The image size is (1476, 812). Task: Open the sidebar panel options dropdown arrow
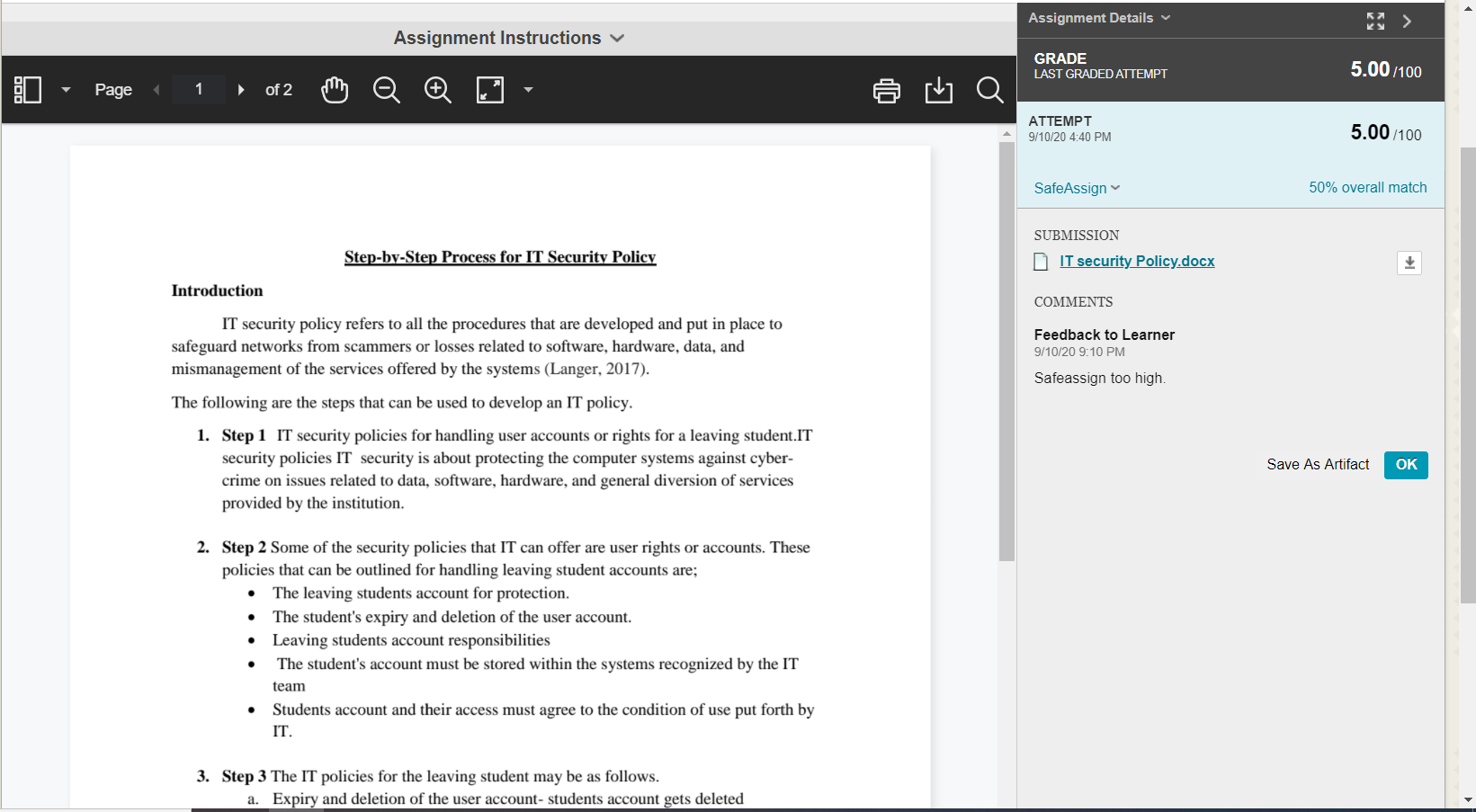pyautogui.click(x=66, y=90)
